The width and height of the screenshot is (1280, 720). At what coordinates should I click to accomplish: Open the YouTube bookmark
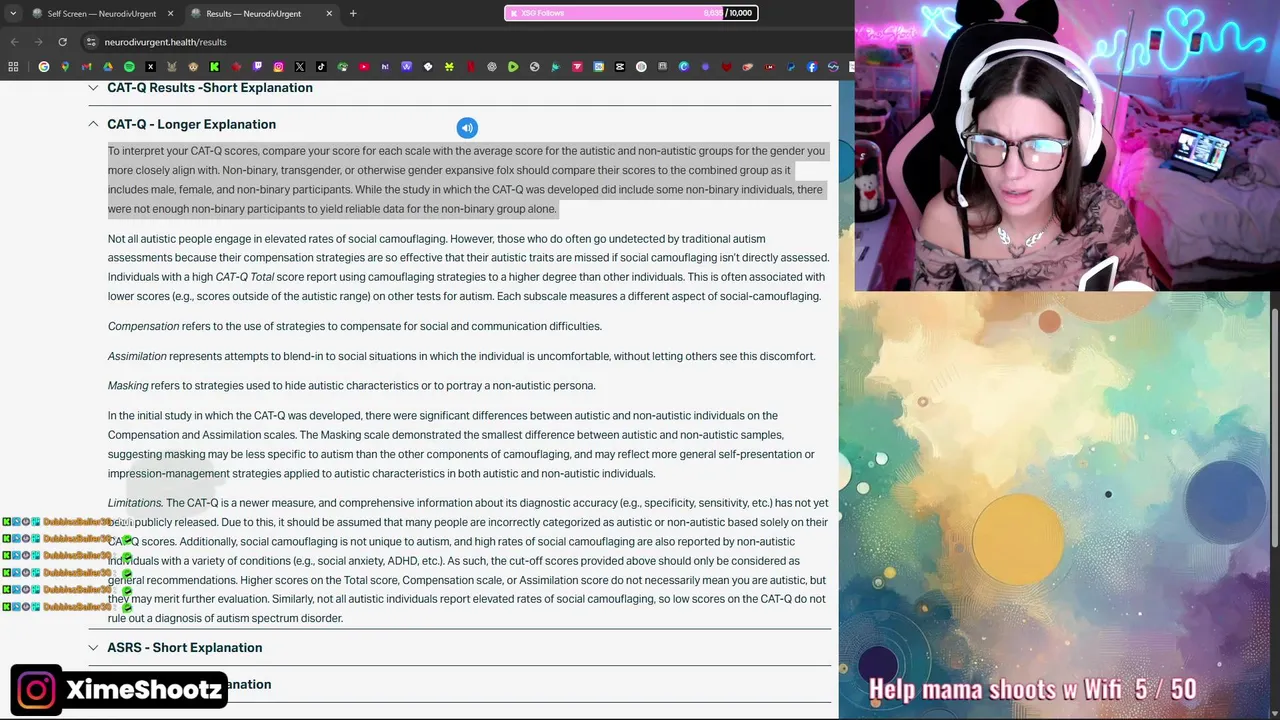tap(364, 67)
